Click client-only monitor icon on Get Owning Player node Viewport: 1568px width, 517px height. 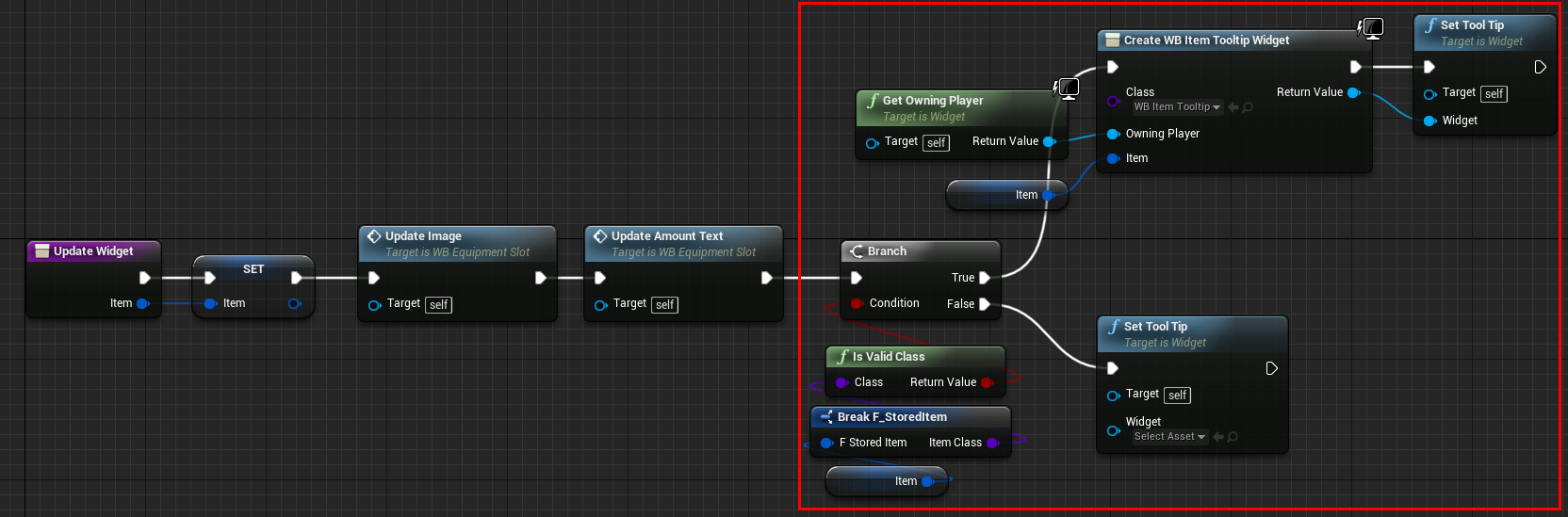click(1068, 89)
